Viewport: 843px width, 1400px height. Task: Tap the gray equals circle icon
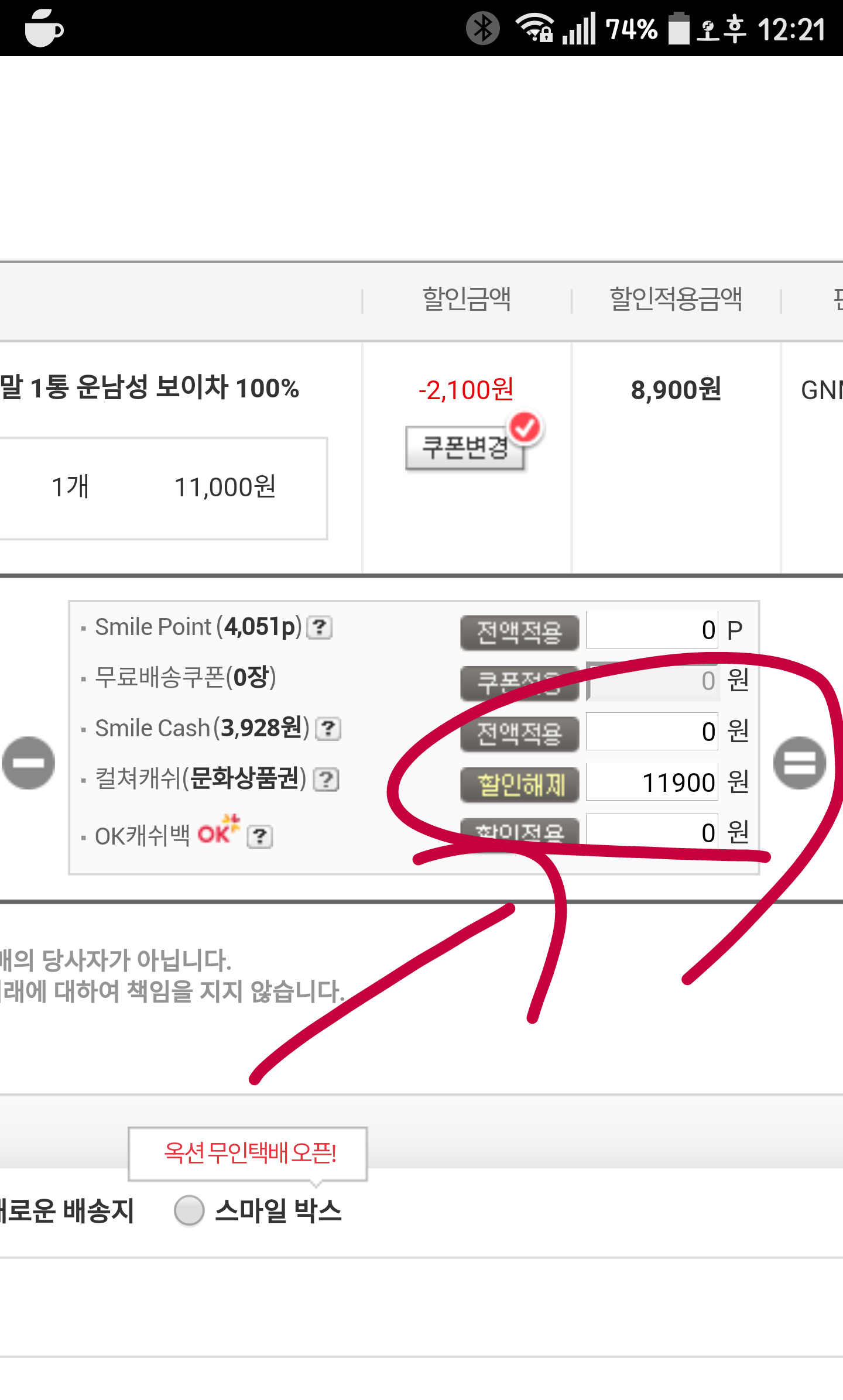click(800, 763)
